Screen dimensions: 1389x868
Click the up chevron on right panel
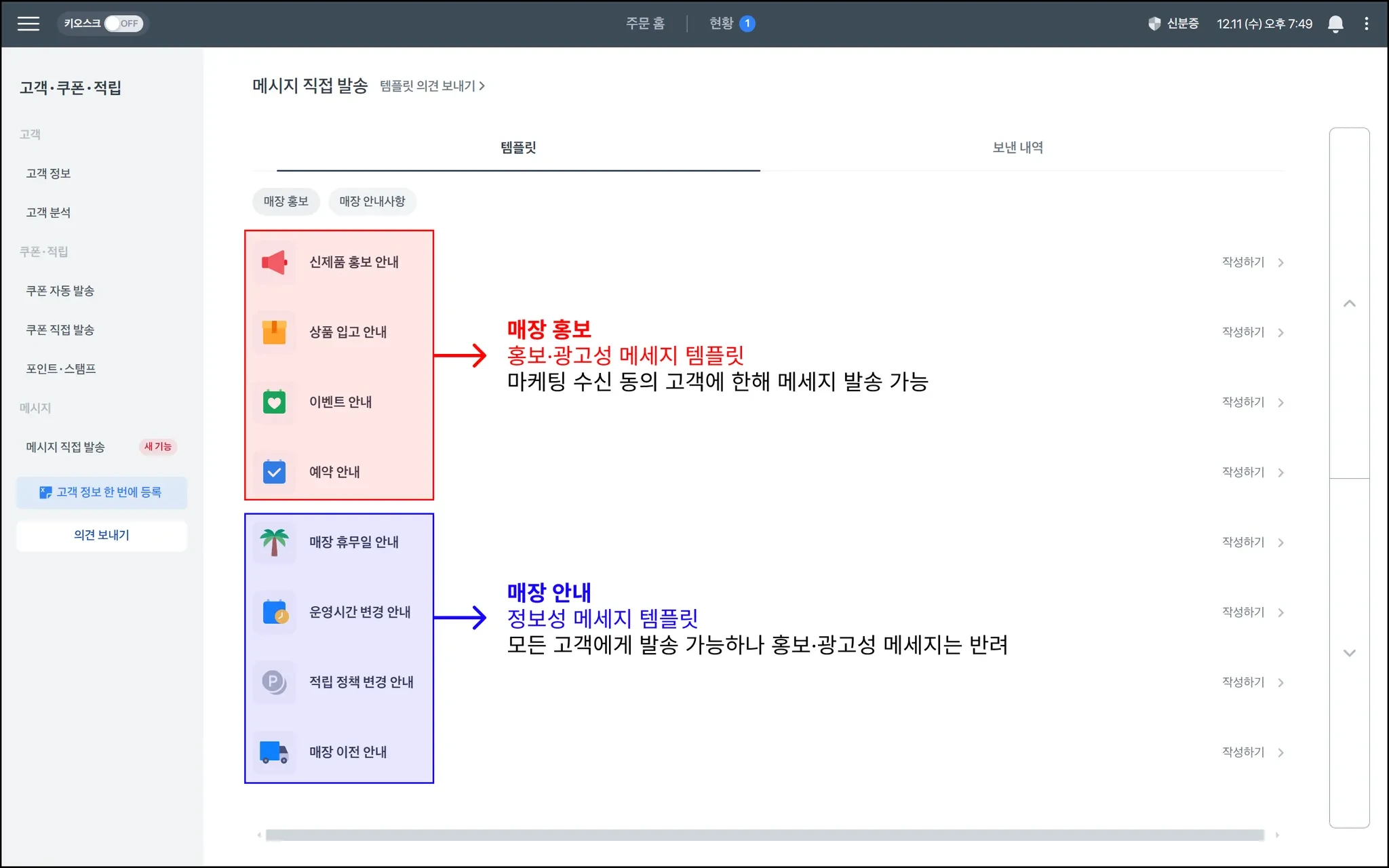[x=1349, y=303]
